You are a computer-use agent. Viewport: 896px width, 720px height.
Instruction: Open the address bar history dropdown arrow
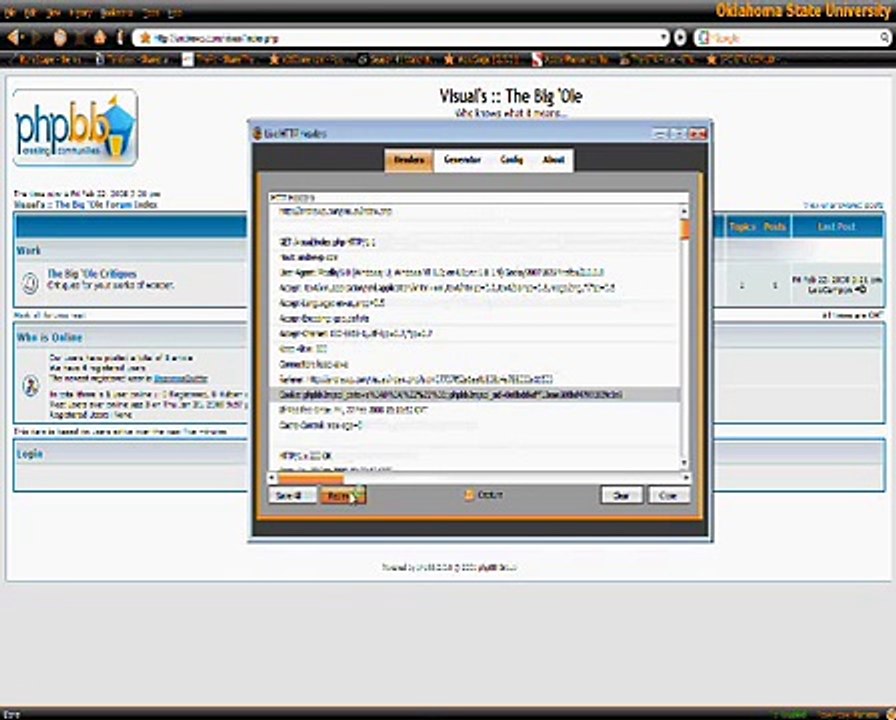pos(663,38)
